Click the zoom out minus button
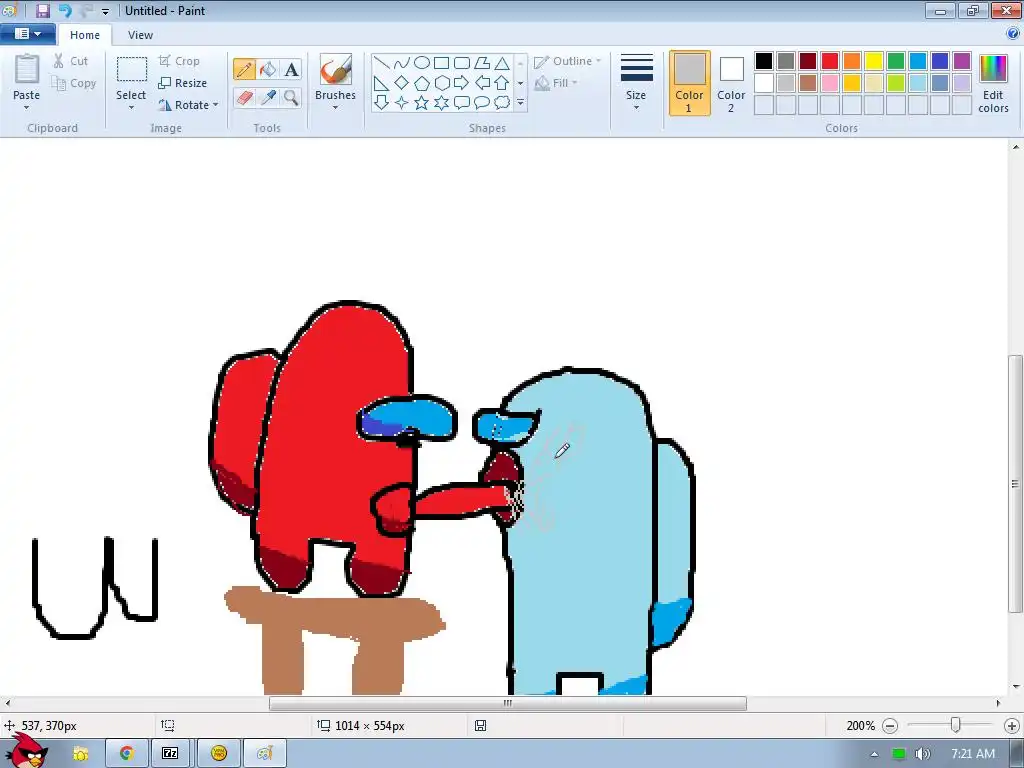Screen dimensions: 1024x768 pyautogui.click(x=889, y=726)
